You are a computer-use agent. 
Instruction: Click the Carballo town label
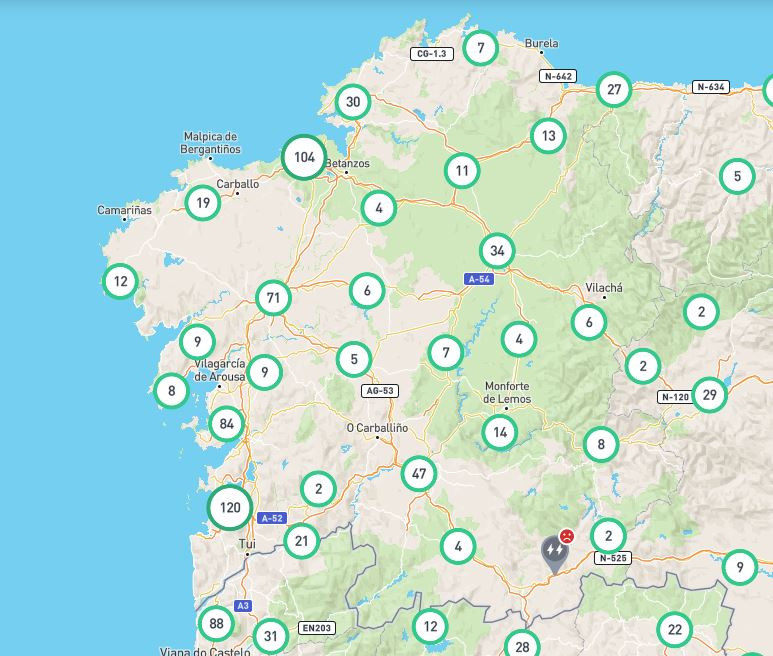[x=238, y=184]
